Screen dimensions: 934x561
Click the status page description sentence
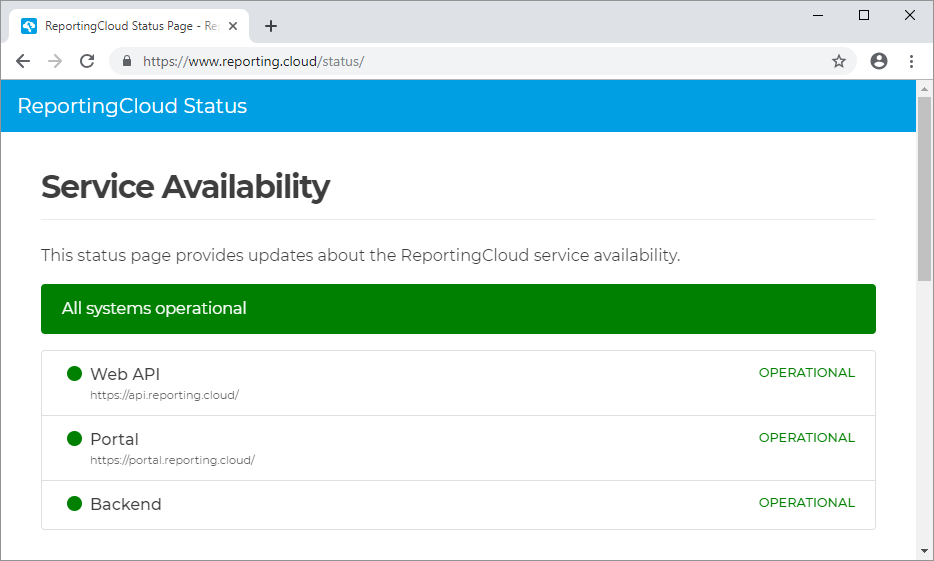pyautogui.click(x=360, y=255)
